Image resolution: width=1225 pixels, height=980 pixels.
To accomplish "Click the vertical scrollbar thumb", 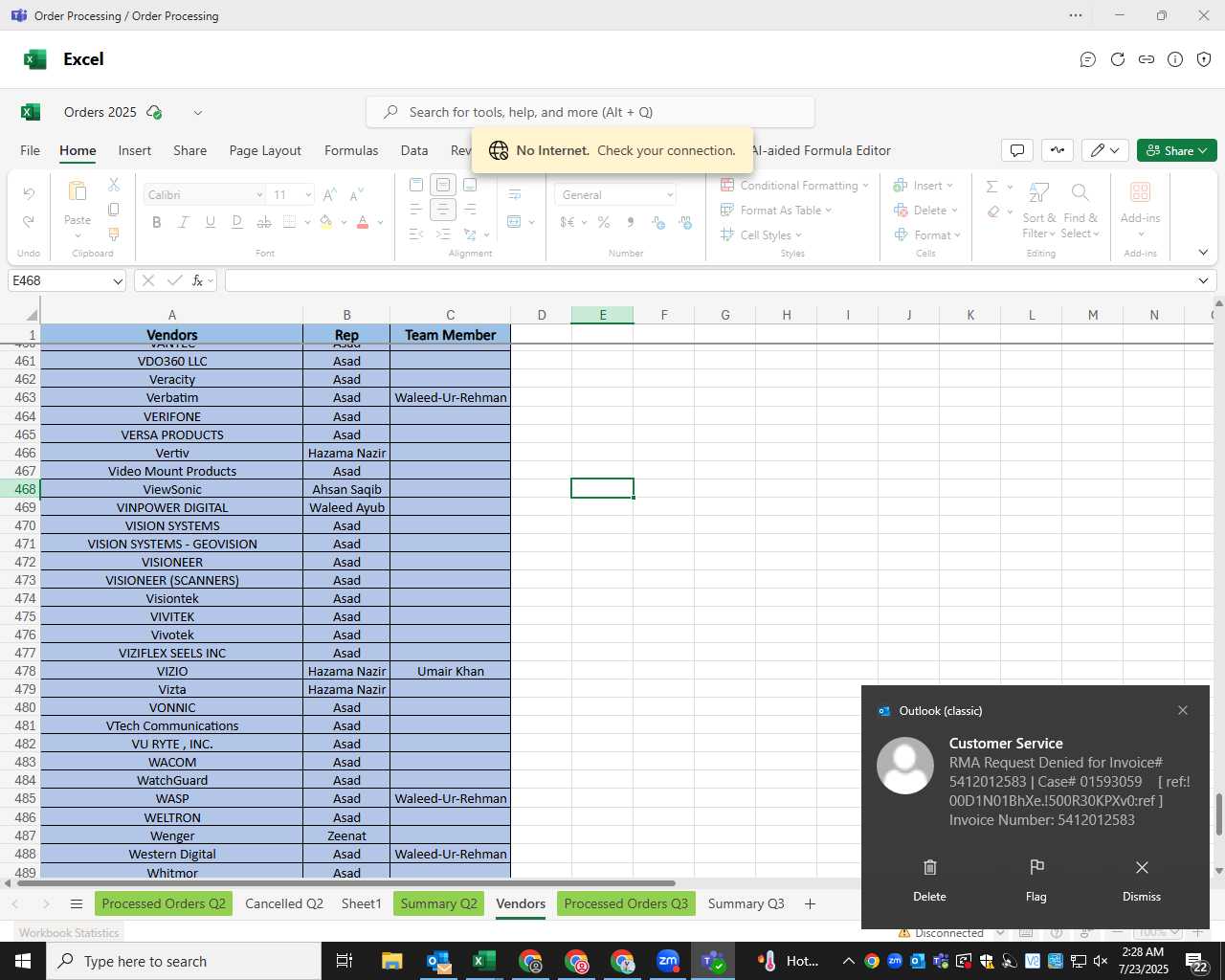I will click(1218, 813).
